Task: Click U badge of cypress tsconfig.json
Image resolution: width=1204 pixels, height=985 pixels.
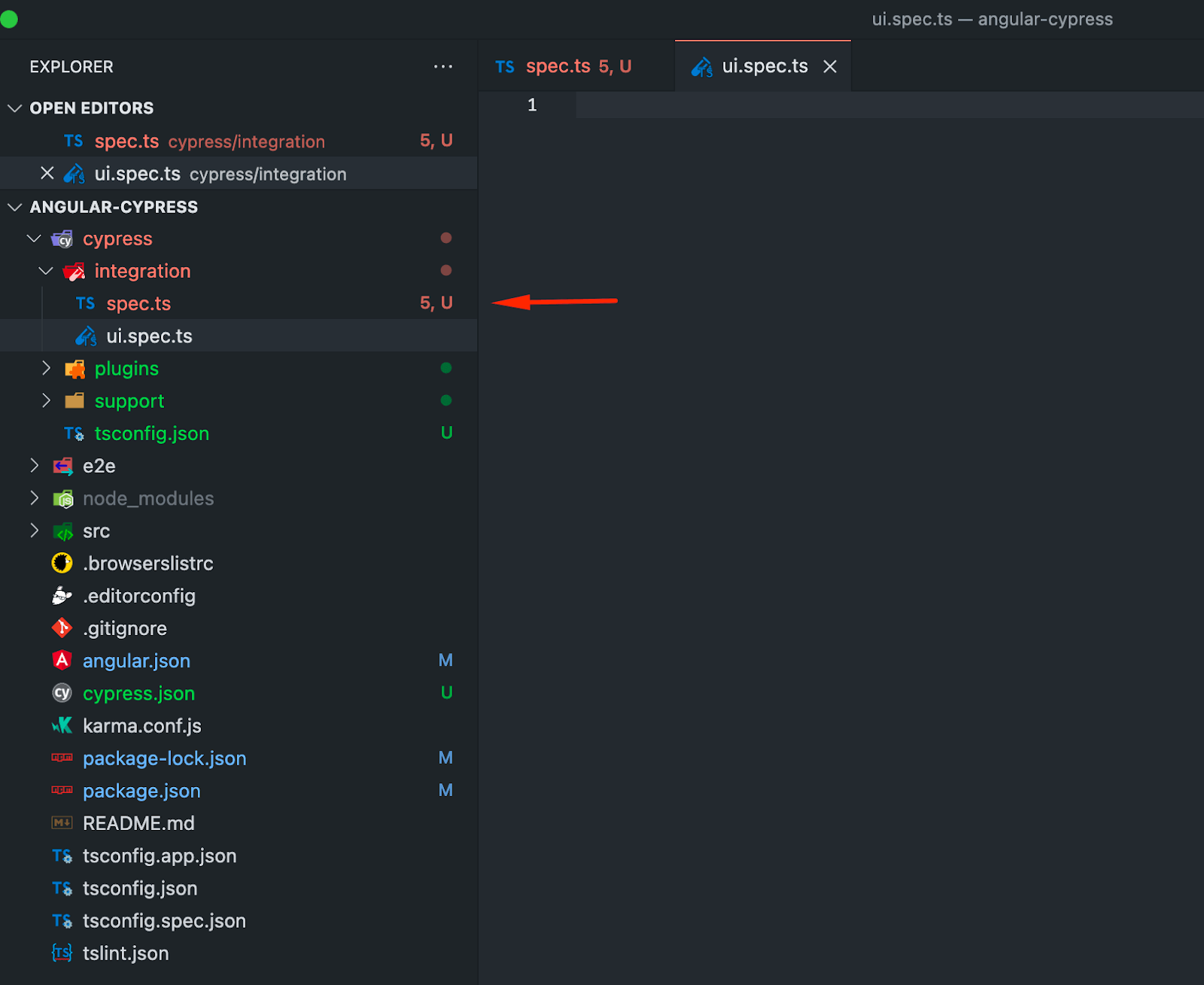Action: [x=446, y=433]
